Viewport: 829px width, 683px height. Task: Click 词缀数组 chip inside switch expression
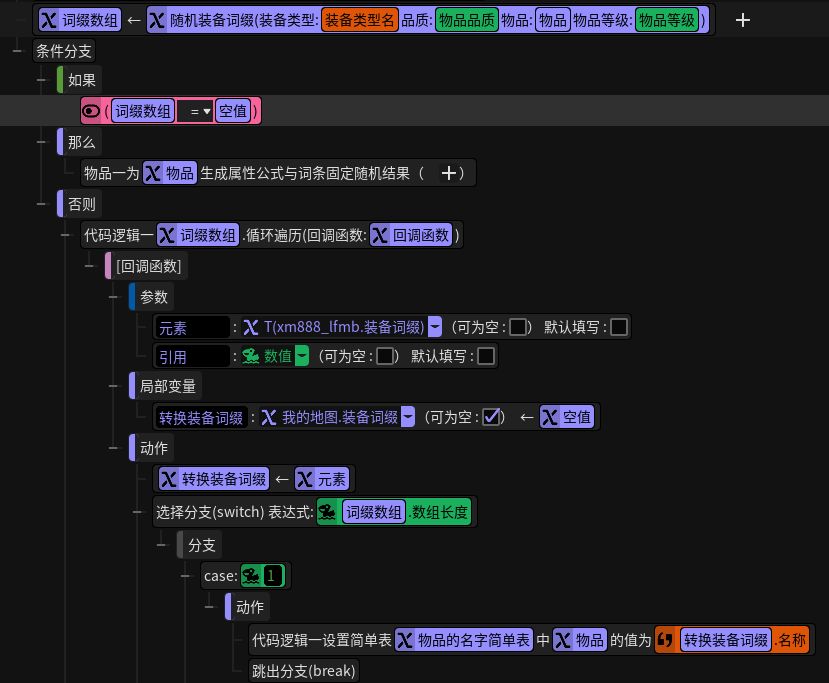click(374, 512)
